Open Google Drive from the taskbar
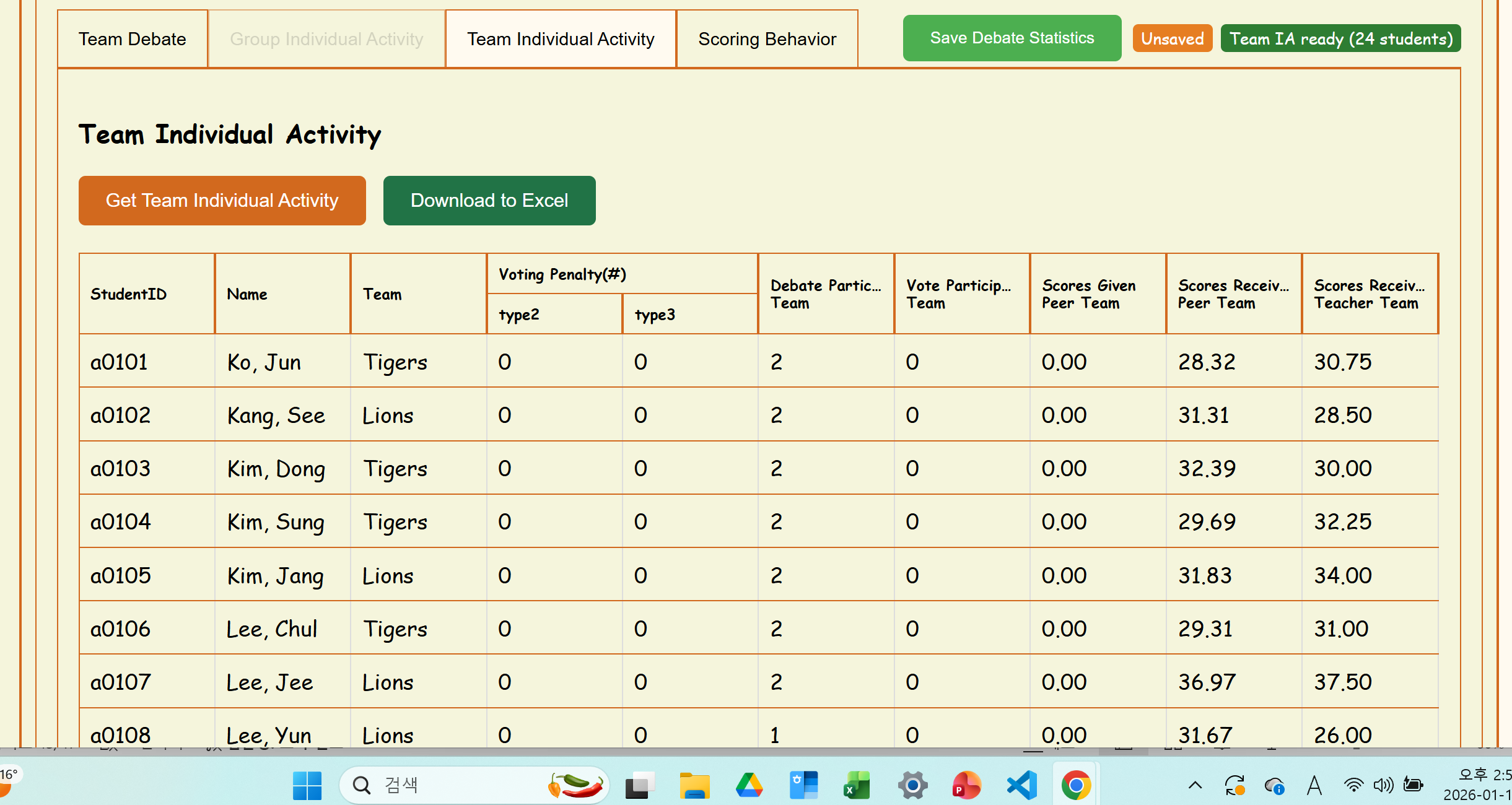Screen dimensions: 1512x805 coord(749,785)
